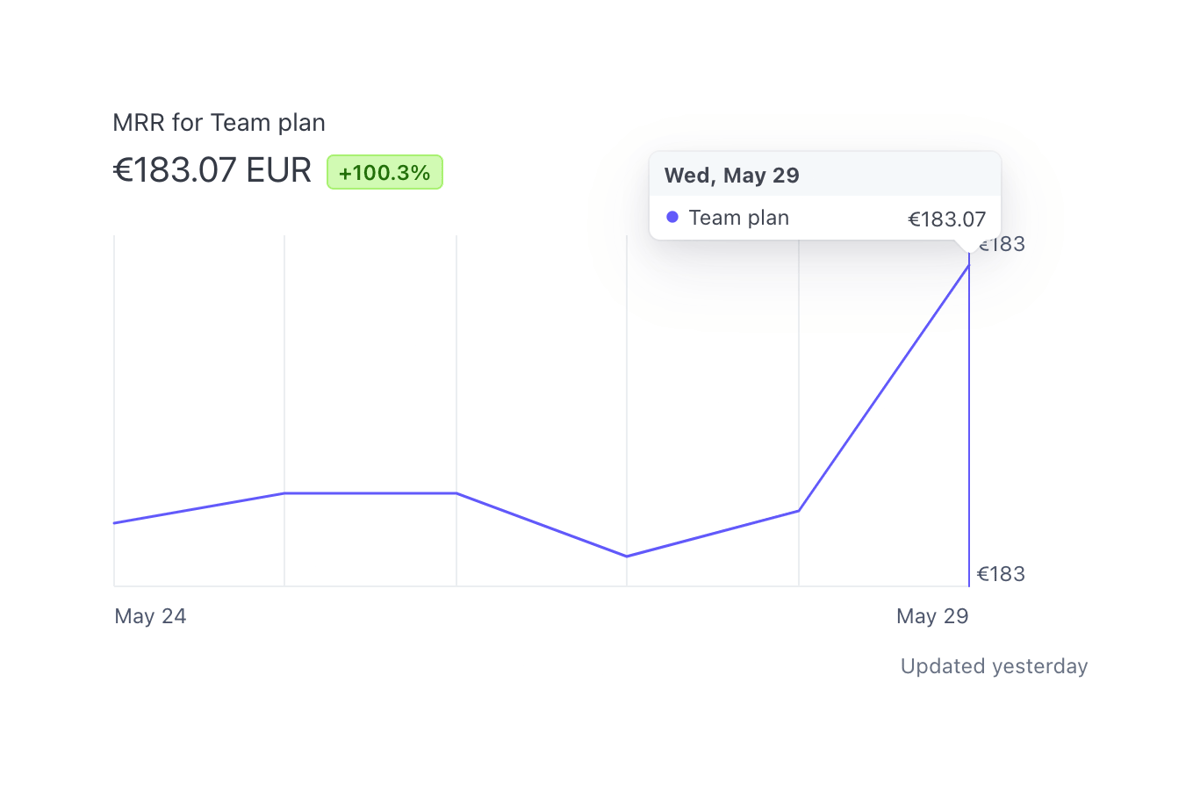The image size is (1200, 790).
Task: Click the peak data point on May 29
Action: click(968, 262)
